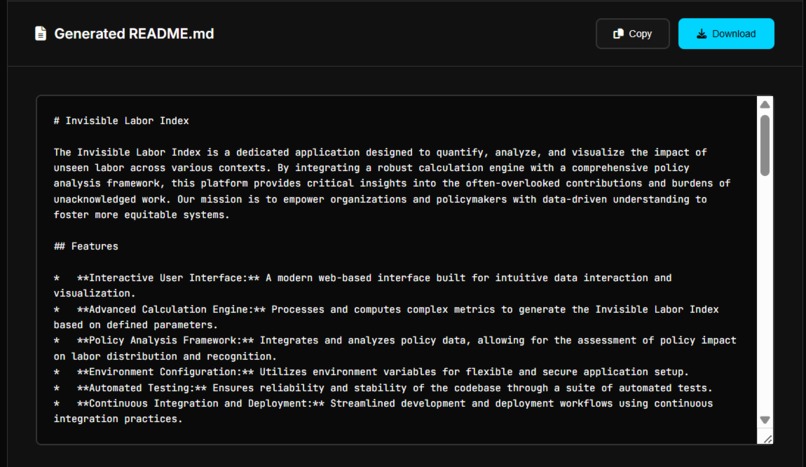Click 'Continuous Integration and Deployment' bullet text

coord(201,403)
